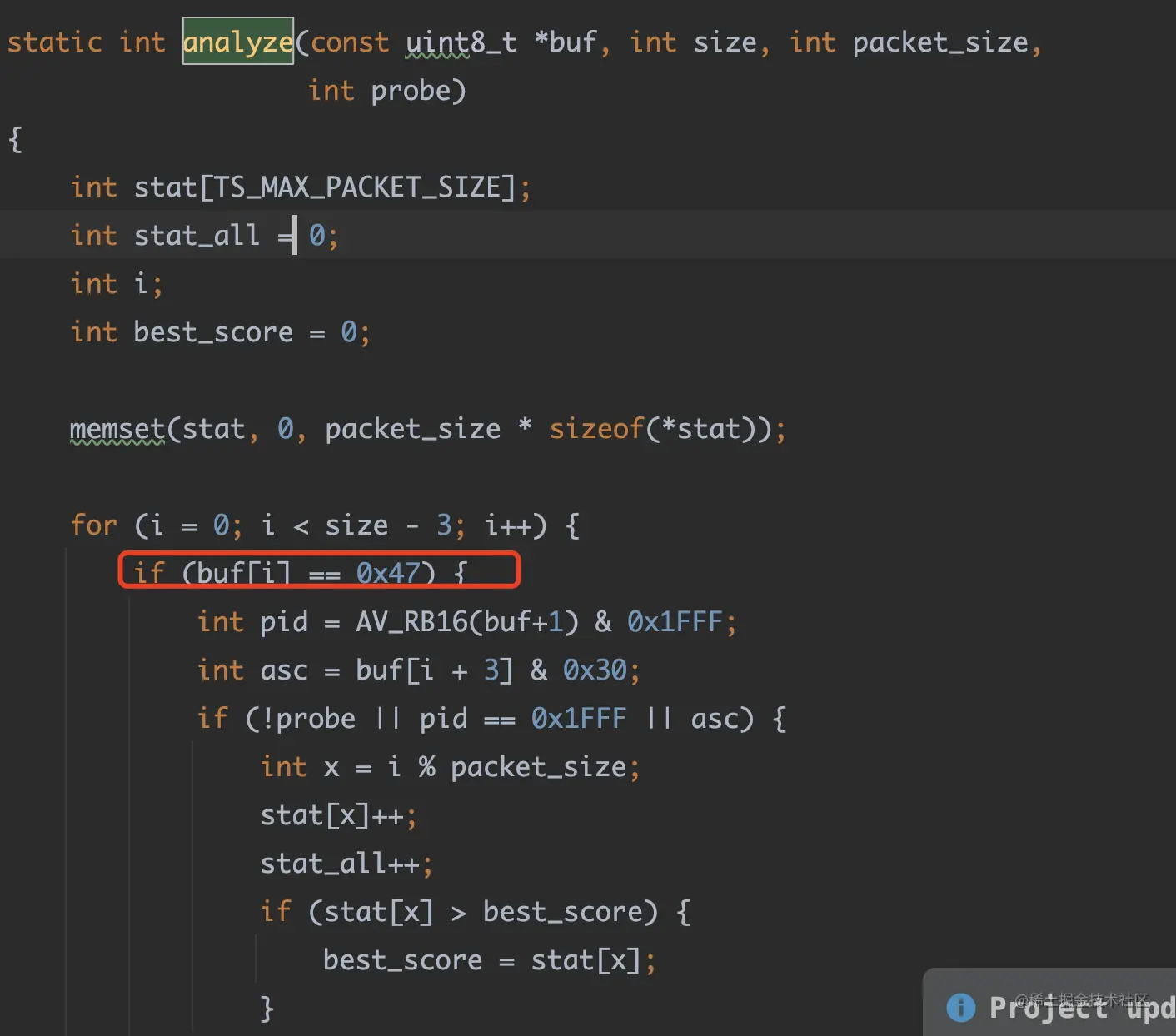
Task: Click the 'best_score = stat[x]' assignment
Action: coord(490,960)
